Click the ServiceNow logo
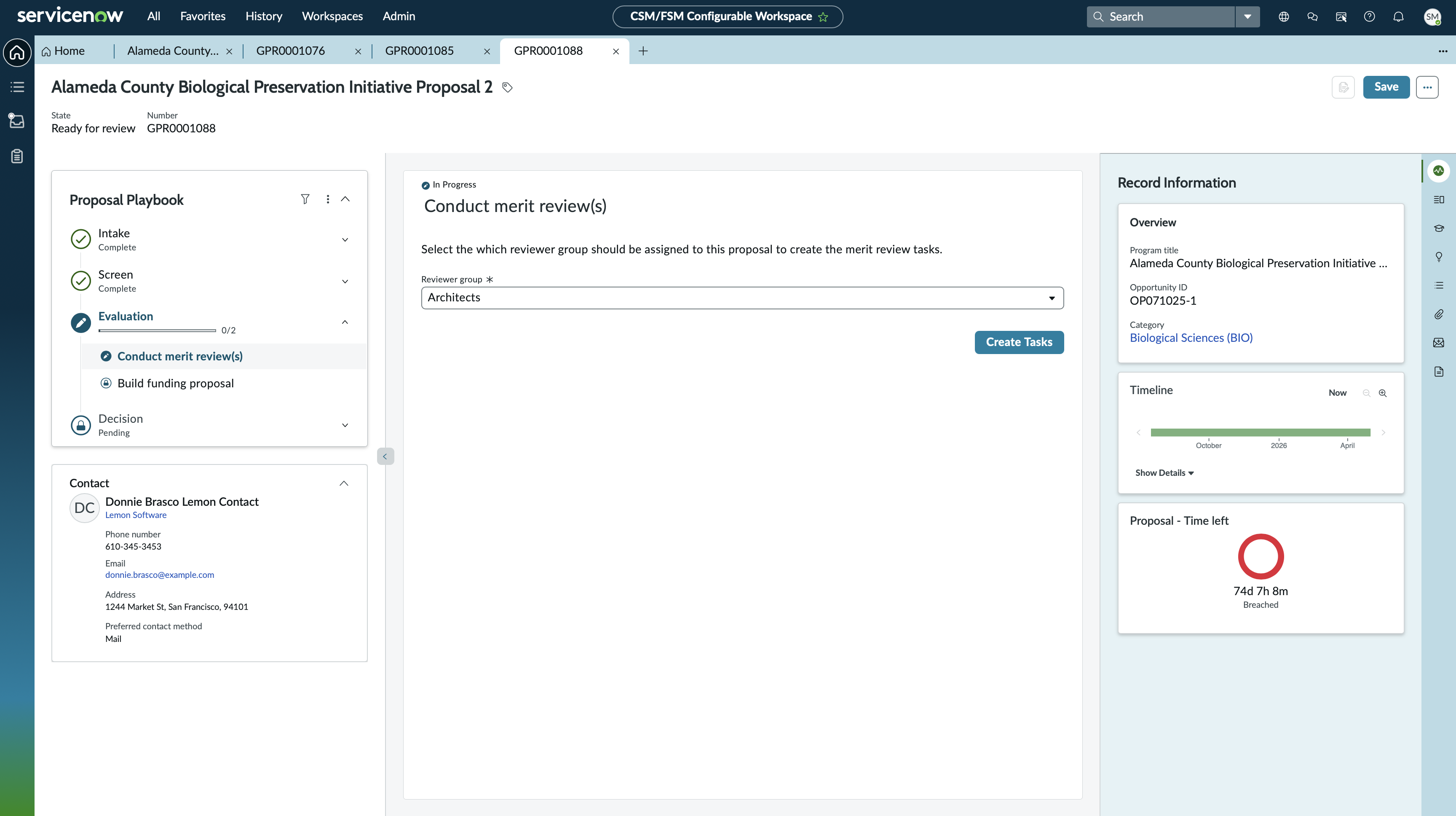The image size is (1456, 816). point(70,16)
